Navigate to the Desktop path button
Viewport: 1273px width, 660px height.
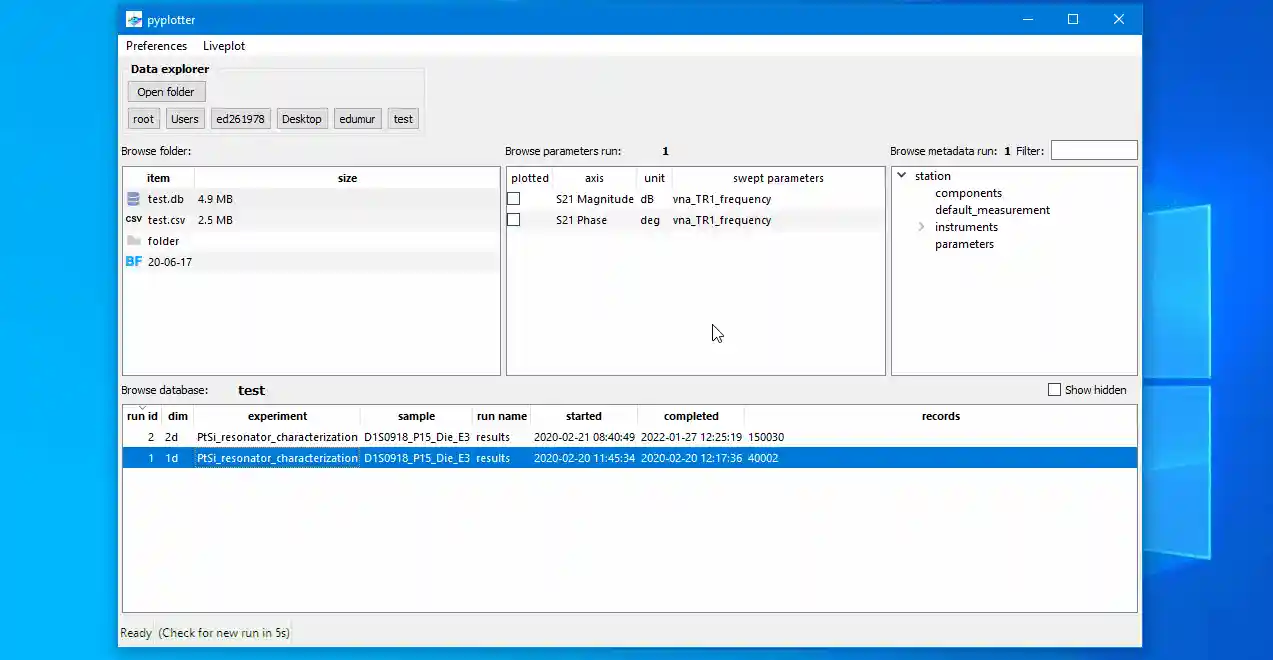coord(302,119)
